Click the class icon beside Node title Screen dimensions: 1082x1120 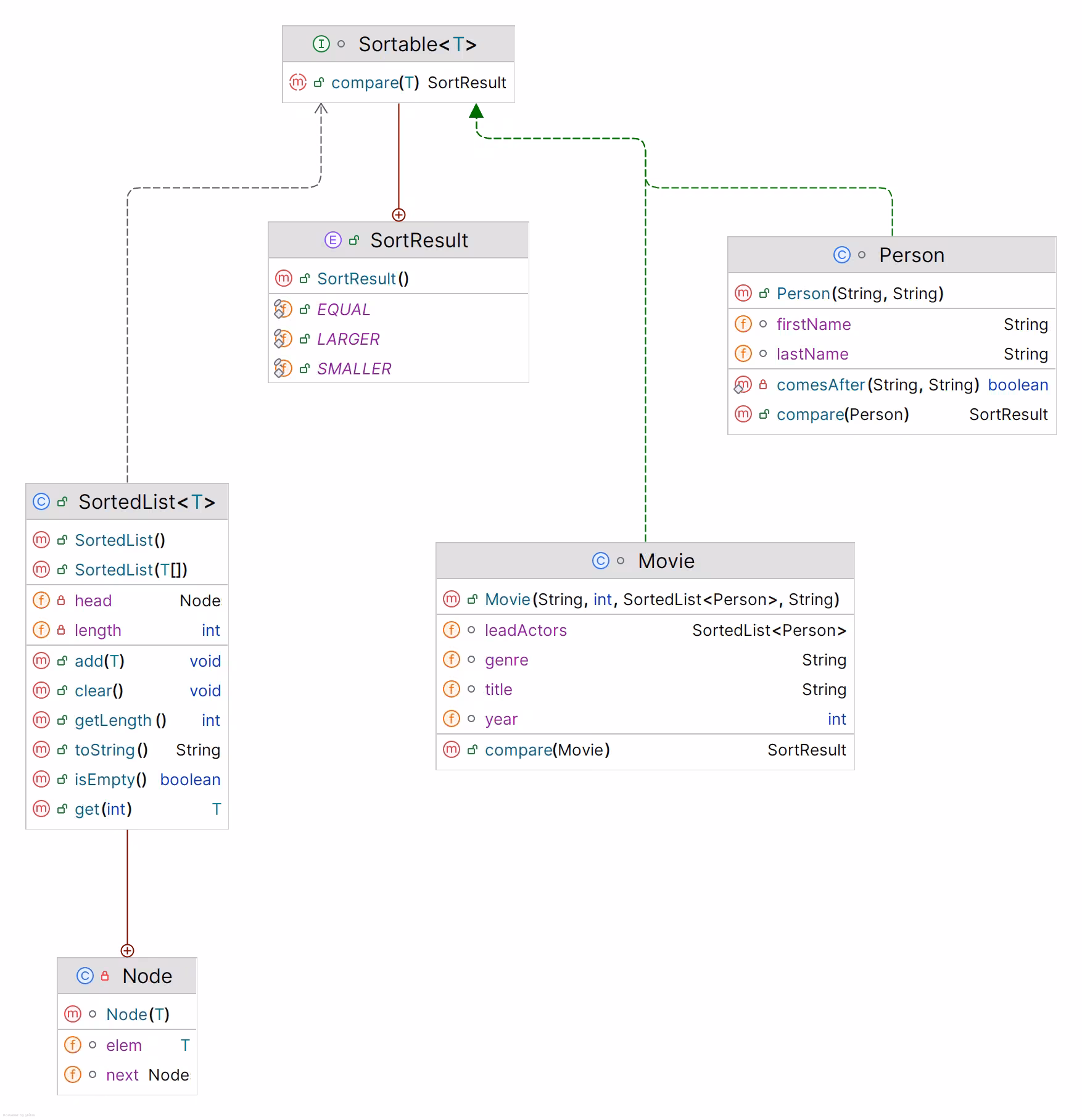(x=85, y=976)
